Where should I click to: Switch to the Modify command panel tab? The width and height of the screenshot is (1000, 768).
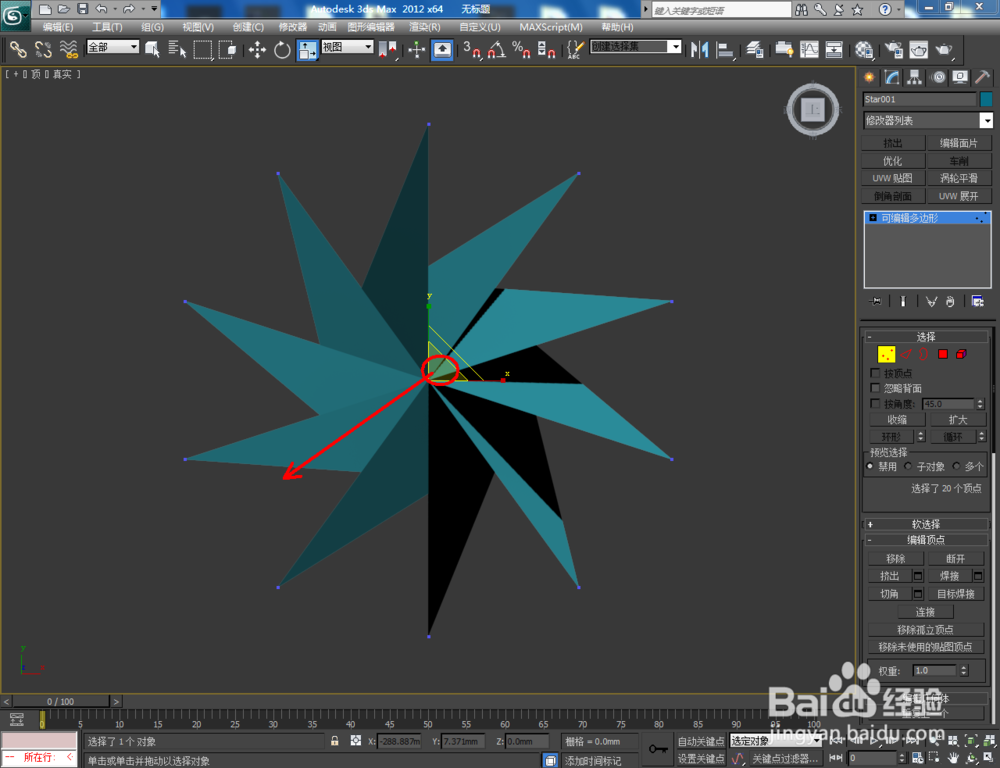[892, 77]
